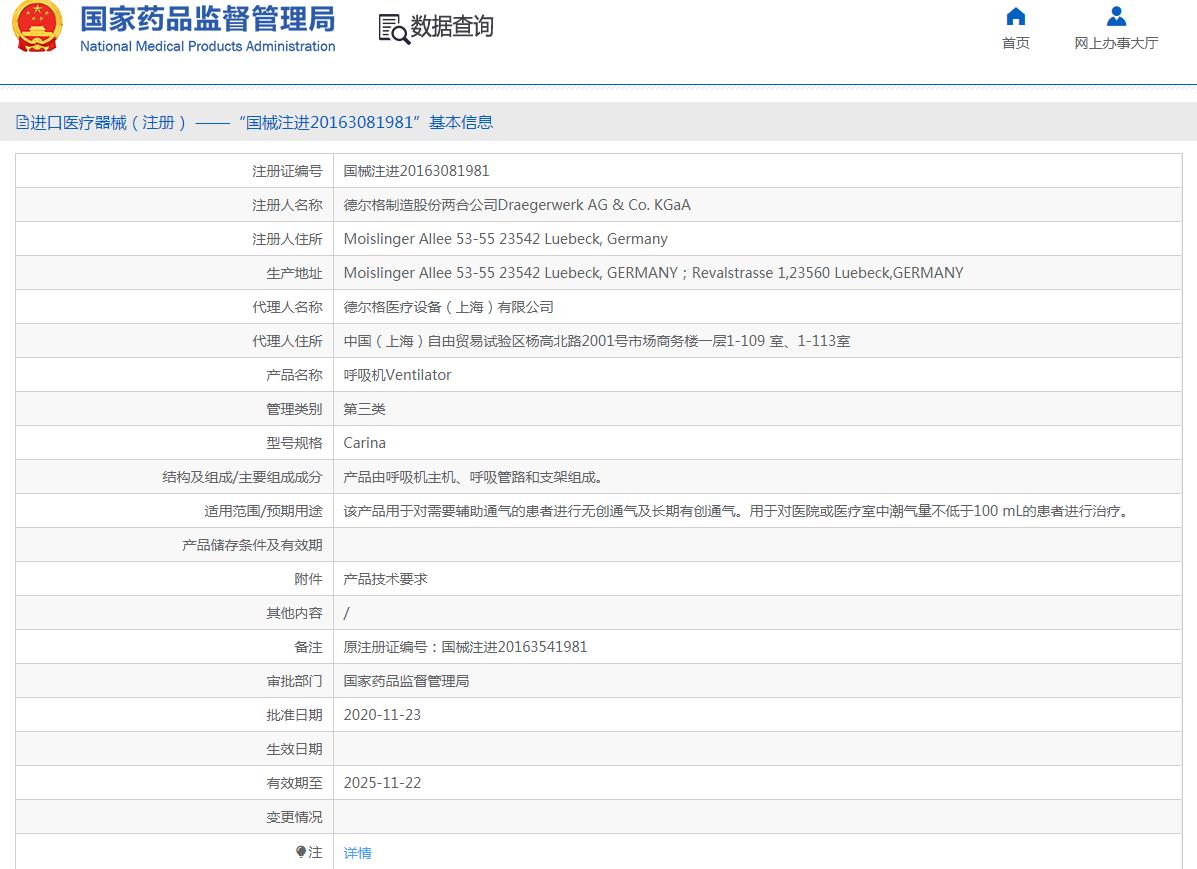Click the national emblem logo

(37, 27)
